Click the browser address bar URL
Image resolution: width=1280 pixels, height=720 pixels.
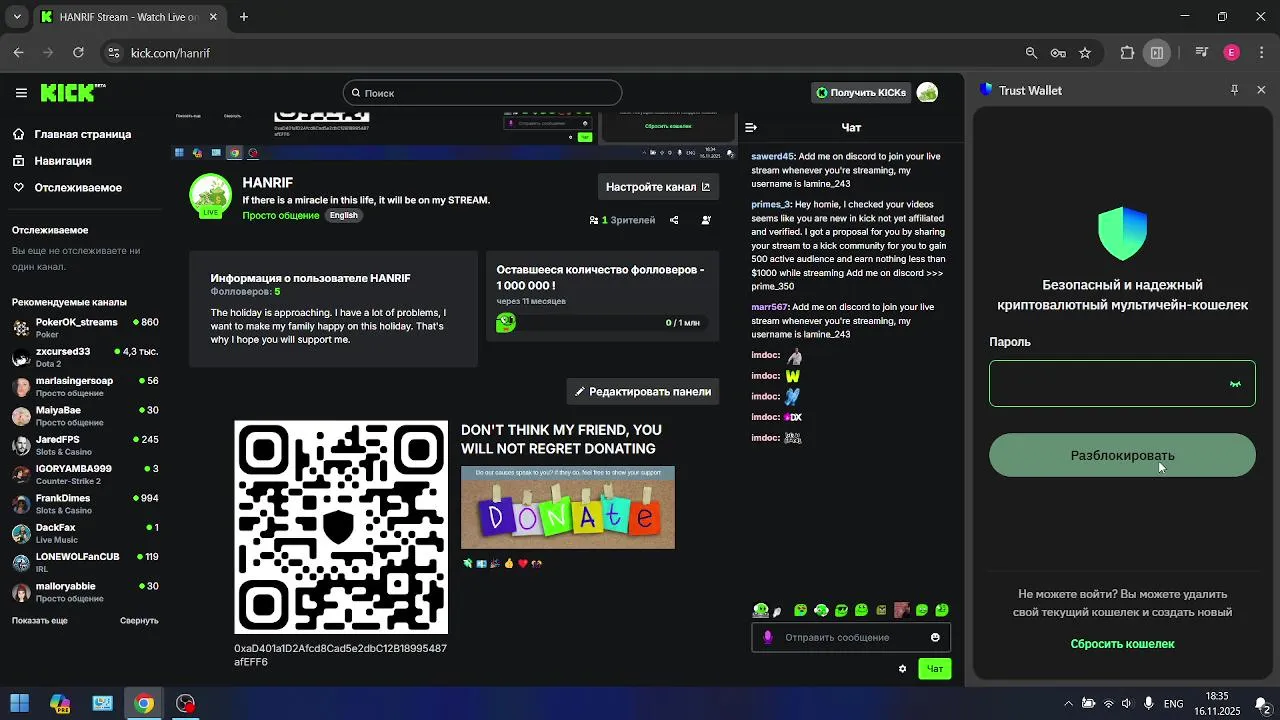tap(170, 53)
